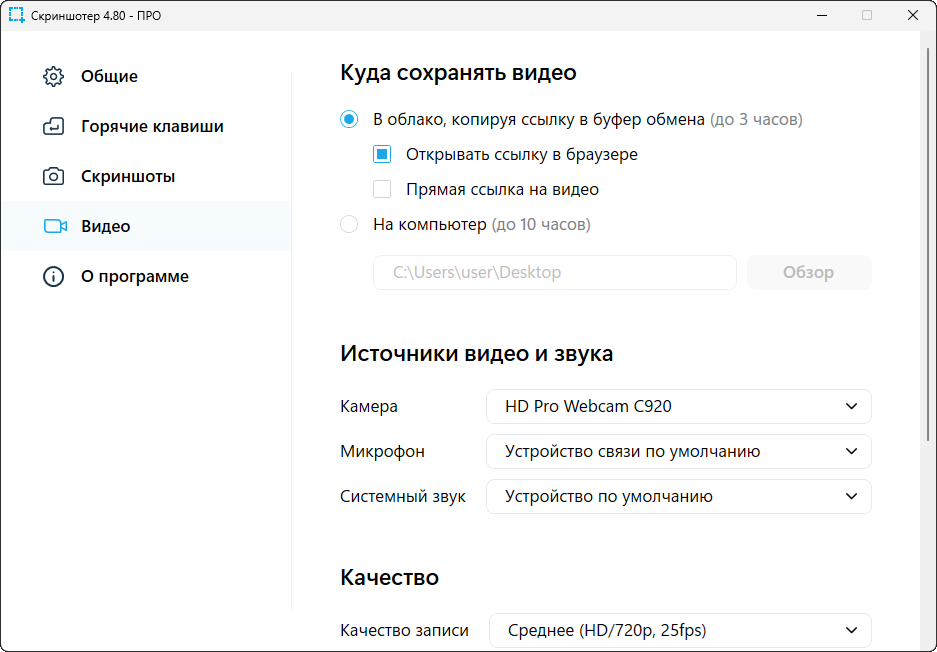Click the 'Куда сохранять видео' heading
Screen dimensions: 937x652
point(458,72)
